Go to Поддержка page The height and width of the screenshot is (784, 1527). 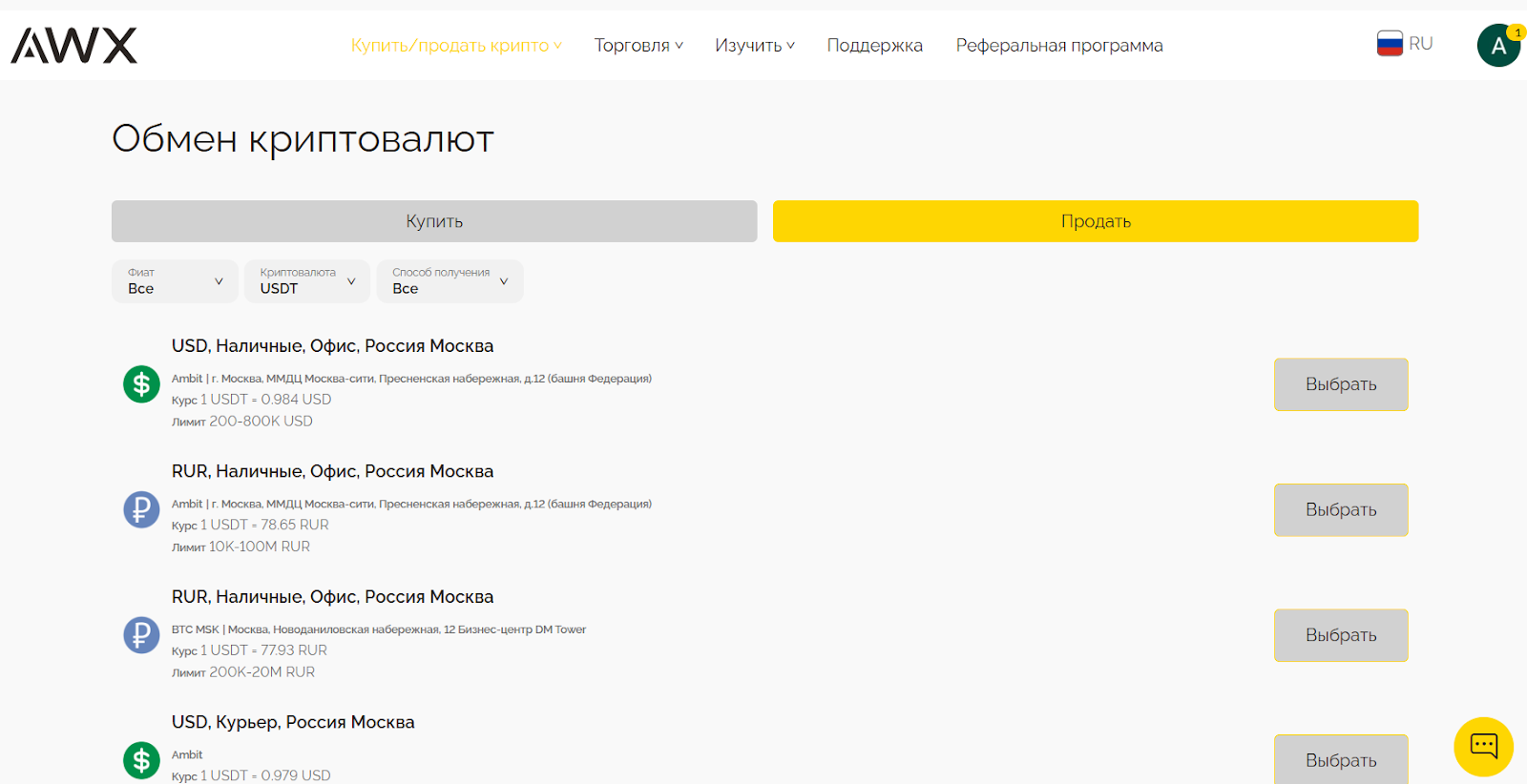click(874, 46)
